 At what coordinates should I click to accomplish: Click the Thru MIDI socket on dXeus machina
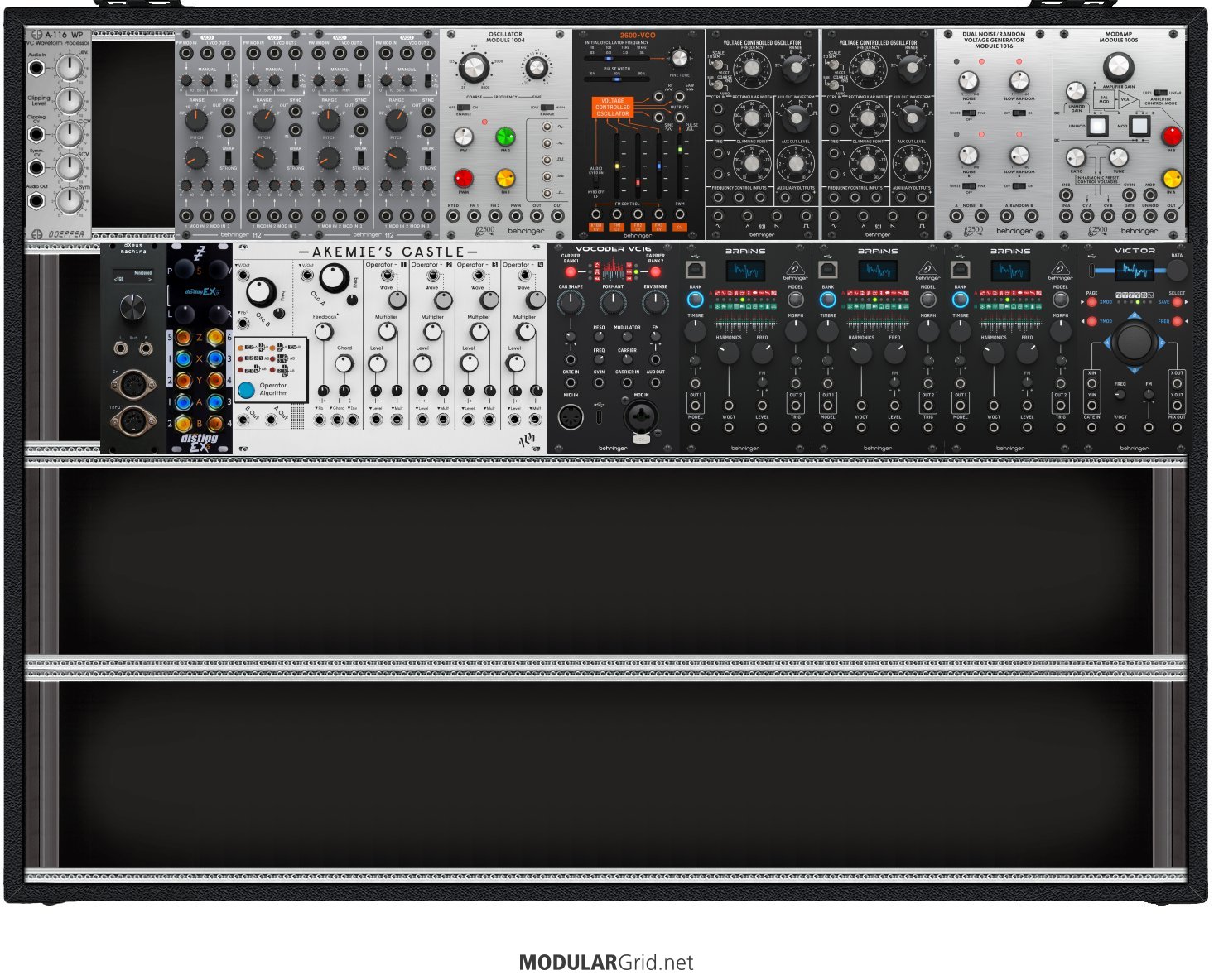point(133,421)
